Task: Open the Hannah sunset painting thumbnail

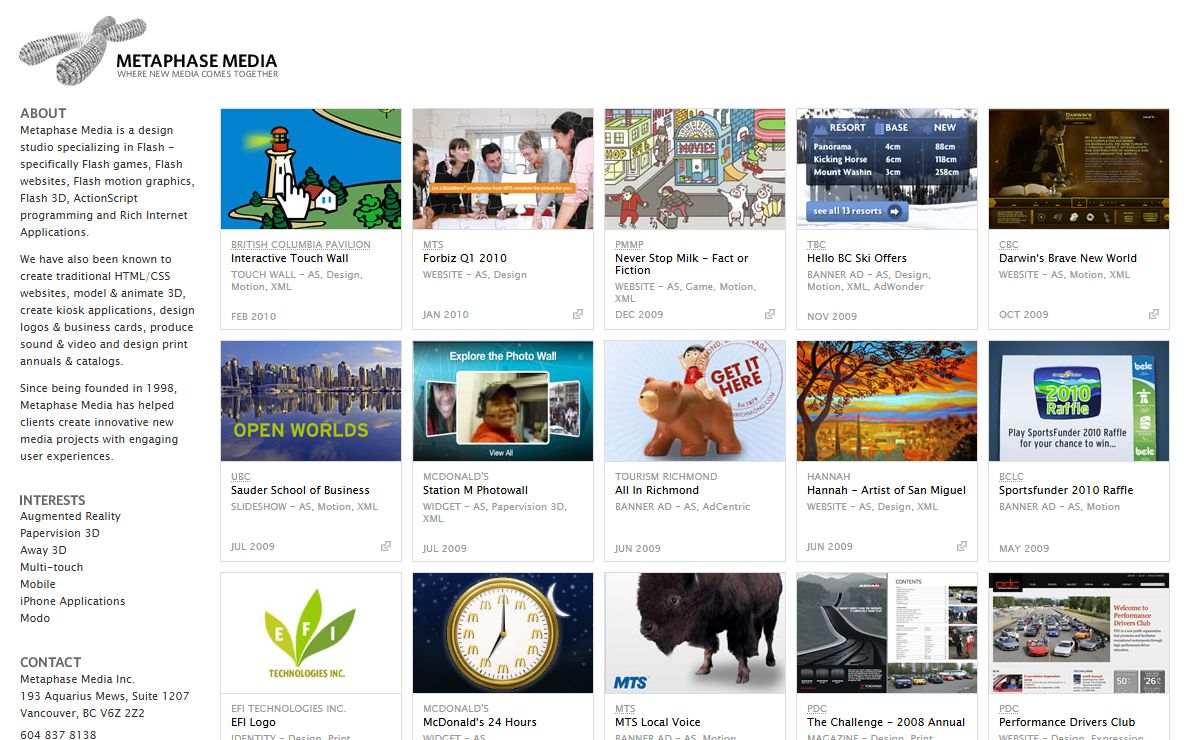Action: click(x=887, y=401)
